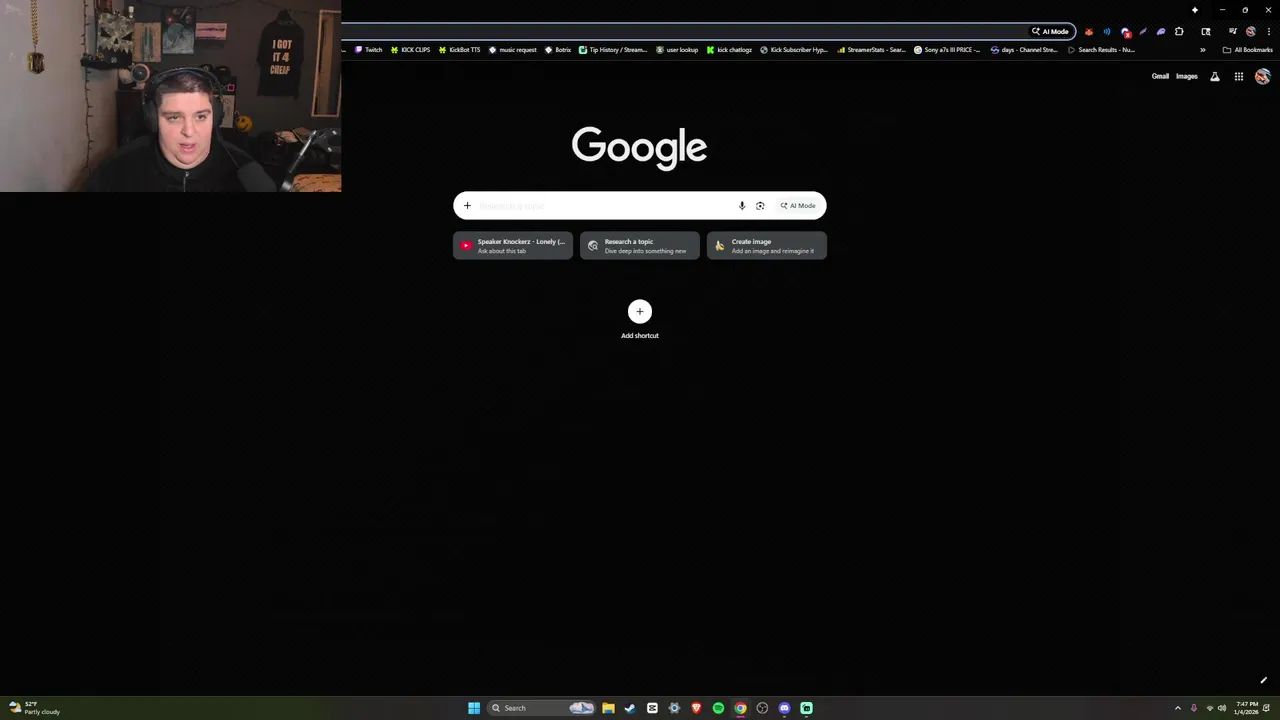Select the Speaker Knockerz tab suggestion chip
Image resolution: width=1280 pixels, height=720 pixels.
tap(513, 246)
